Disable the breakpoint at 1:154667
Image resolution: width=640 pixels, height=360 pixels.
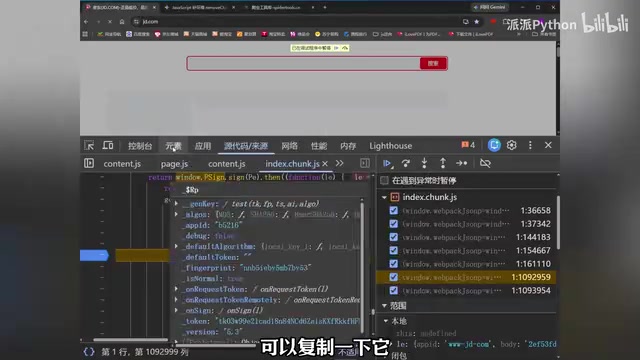[393, 250]
